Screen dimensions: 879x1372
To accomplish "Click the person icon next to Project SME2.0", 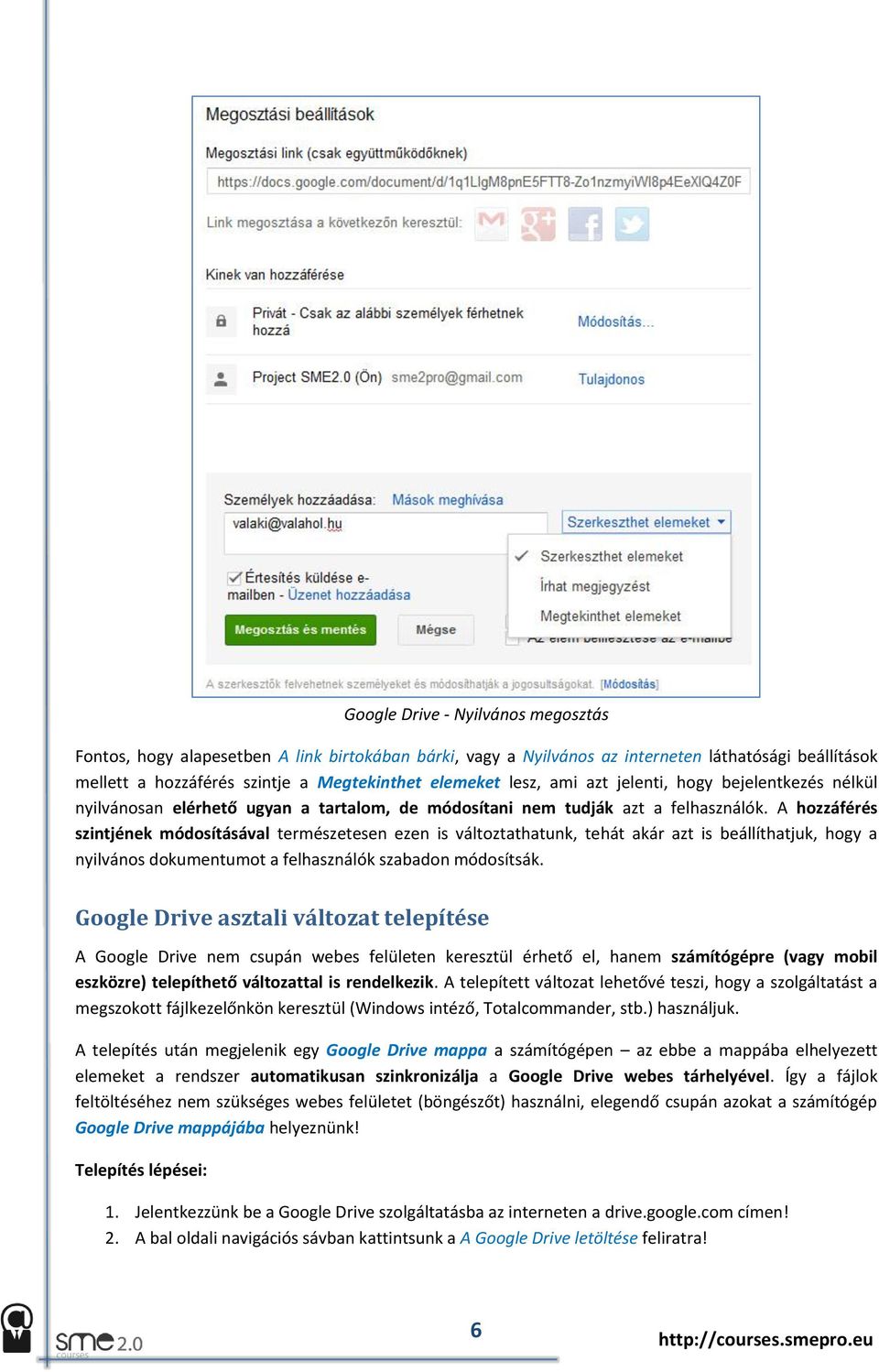I will click(221, 378).
